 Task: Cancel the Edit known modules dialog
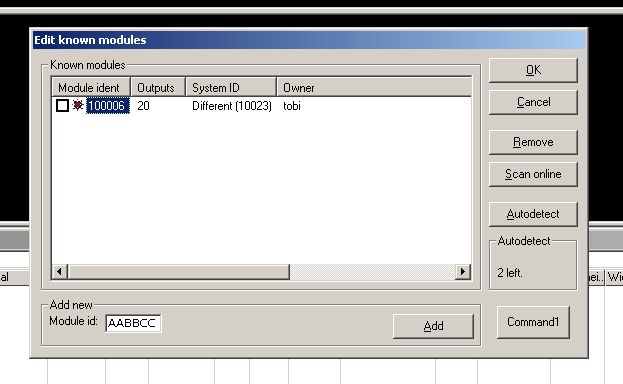point(533,102)
